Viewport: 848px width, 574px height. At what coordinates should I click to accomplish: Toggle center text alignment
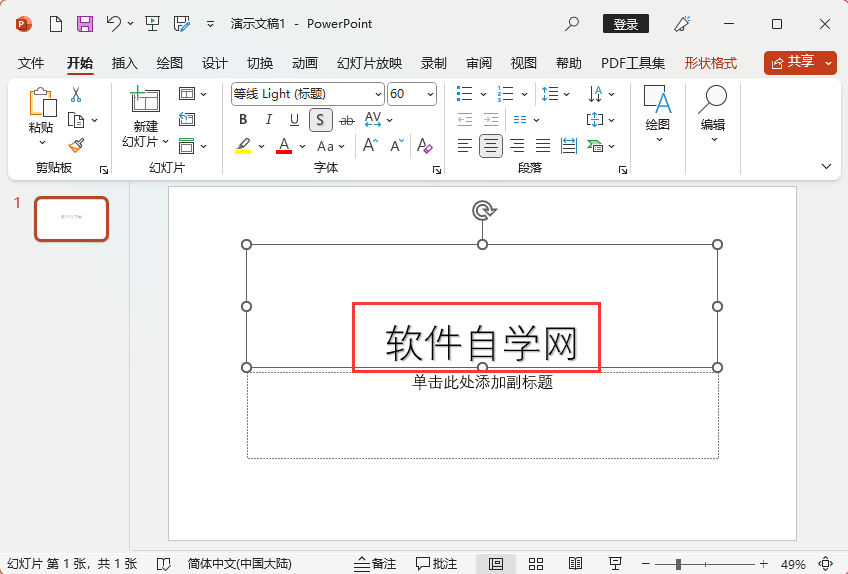point(491,146)
